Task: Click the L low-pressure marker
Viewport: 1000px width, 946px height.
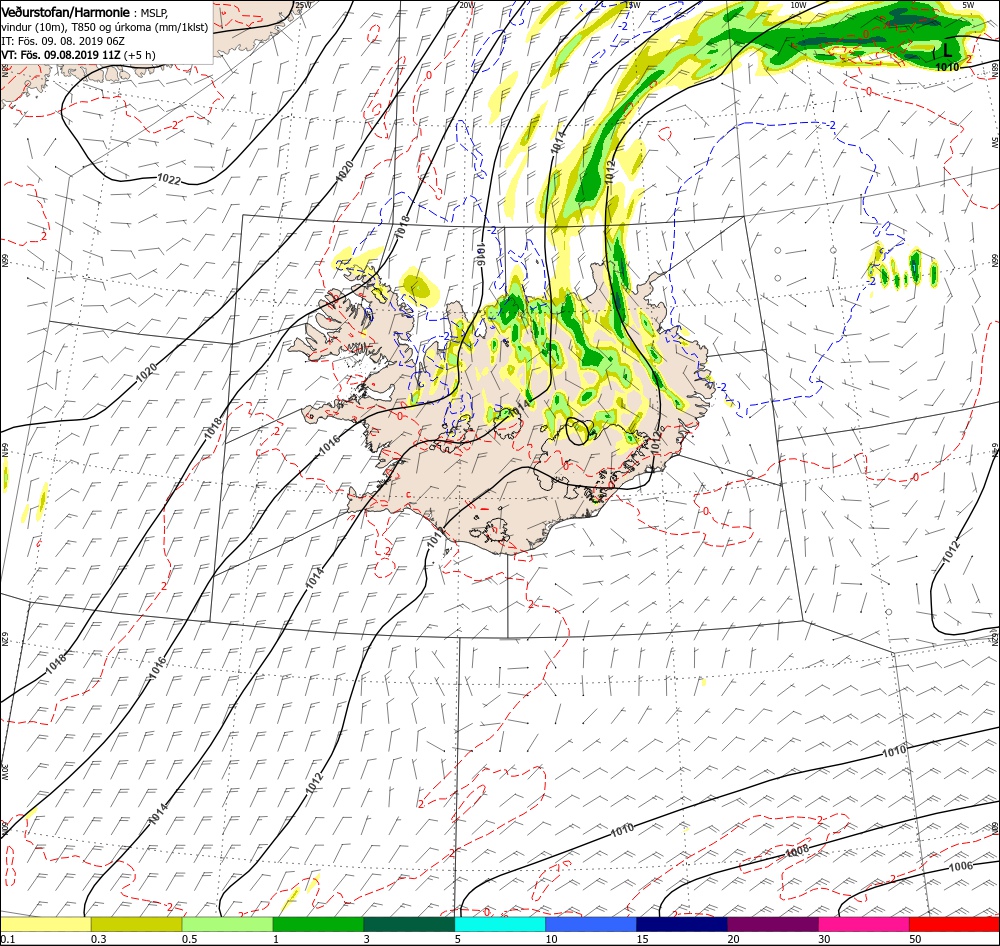Action: (x=948, y=50)
